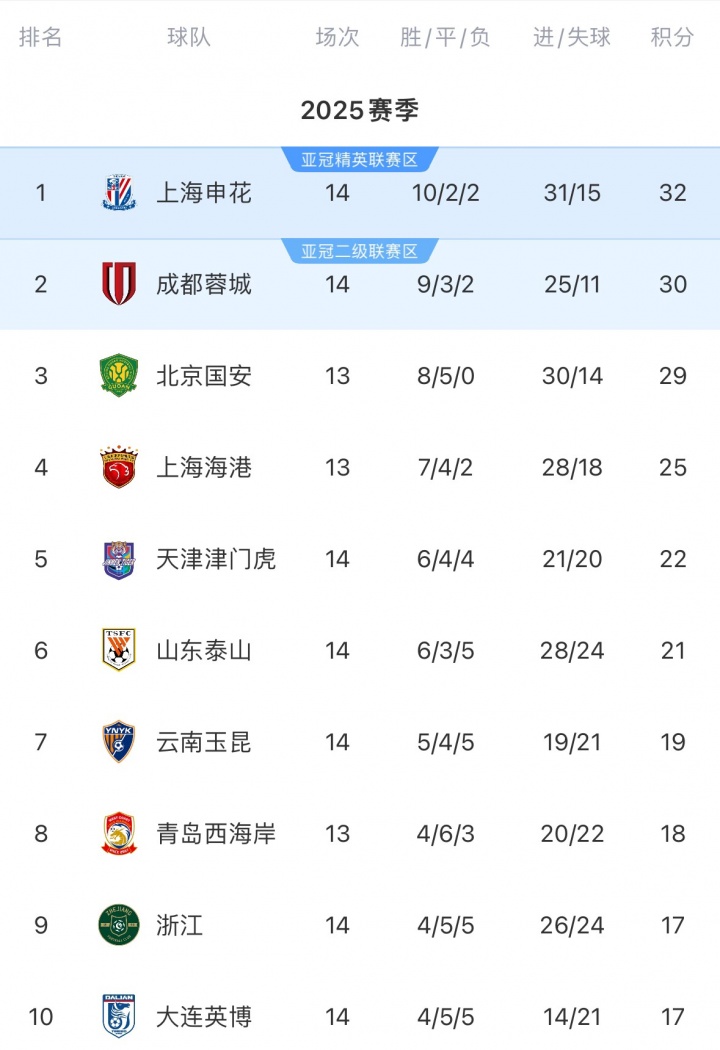Click the Shanghai Shenhua team crest
Image resolution: width=720 pixels, height=1050 pixels.
119,192
